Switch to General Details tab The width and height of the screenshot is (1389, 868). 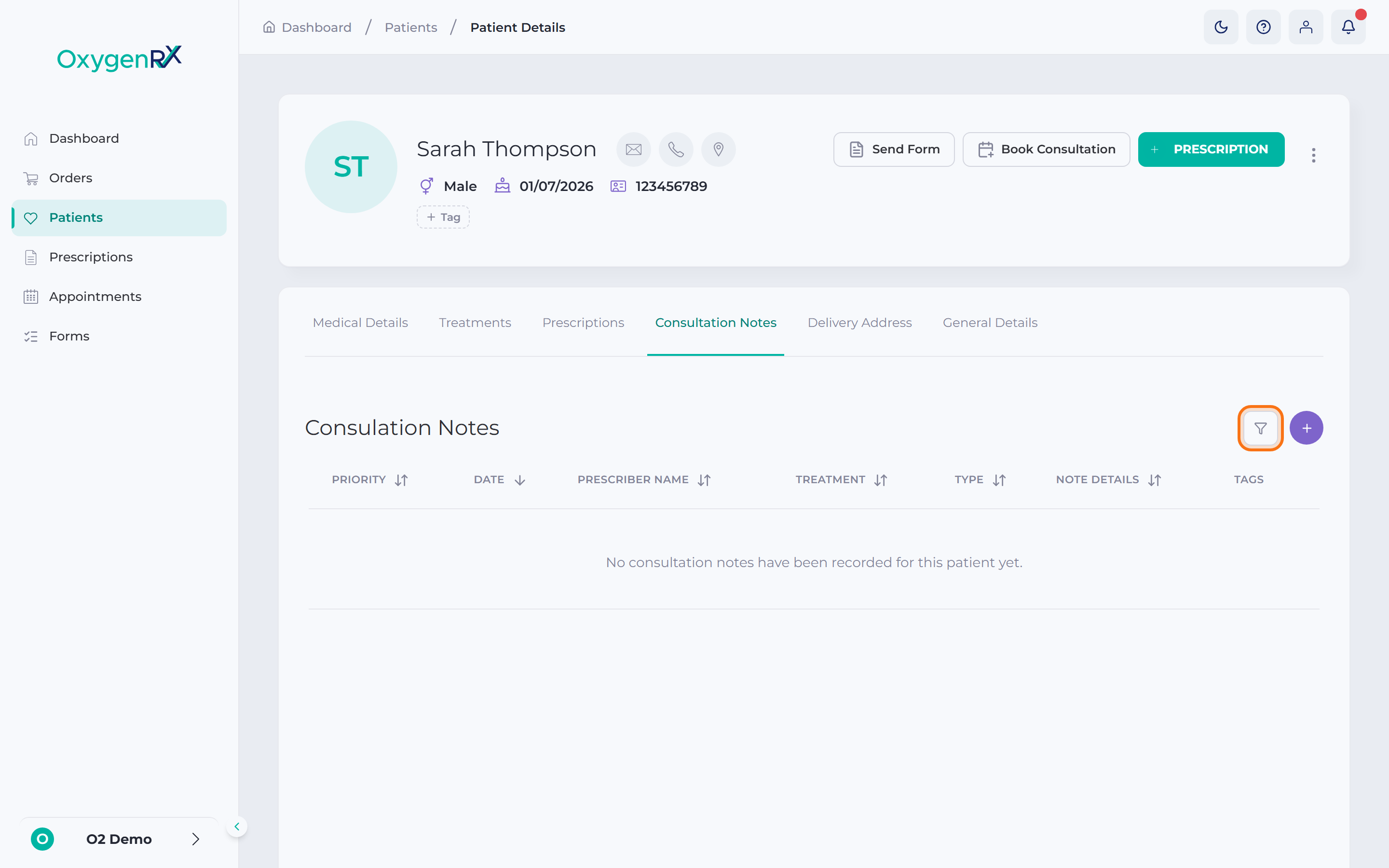coord(990,323)
